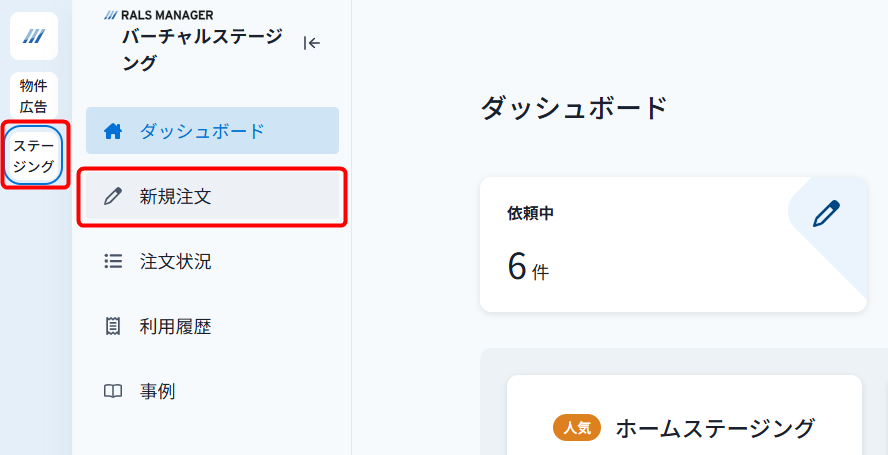Select 新規注文 in the sidebar
Screen dimensions: 888x455
pos(212,197)
